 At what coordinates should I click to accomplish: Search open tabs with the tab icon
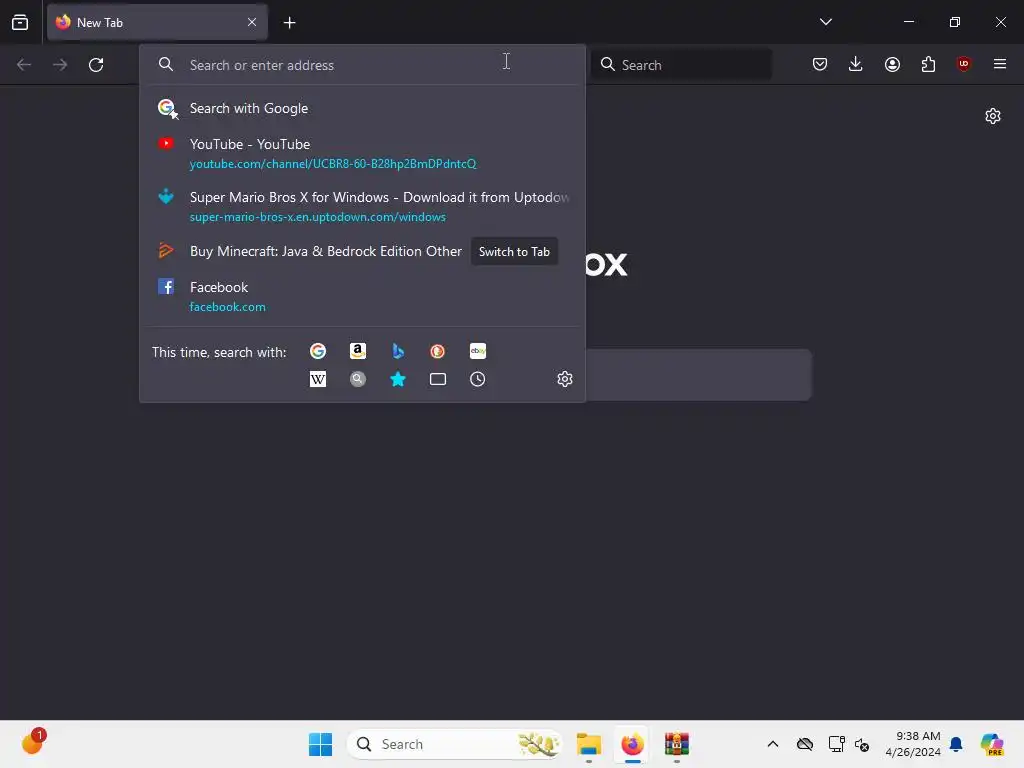(438, 379)
